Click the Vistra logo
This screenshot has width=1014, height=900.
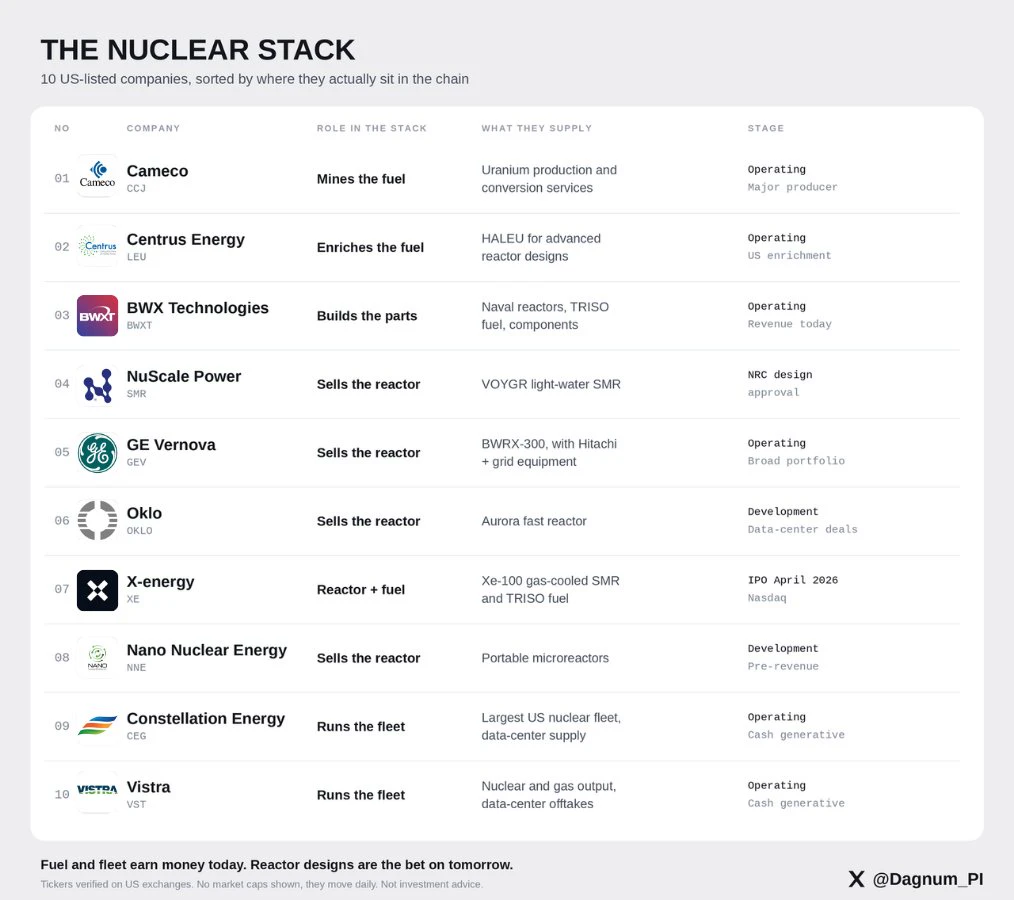(97, 790)
